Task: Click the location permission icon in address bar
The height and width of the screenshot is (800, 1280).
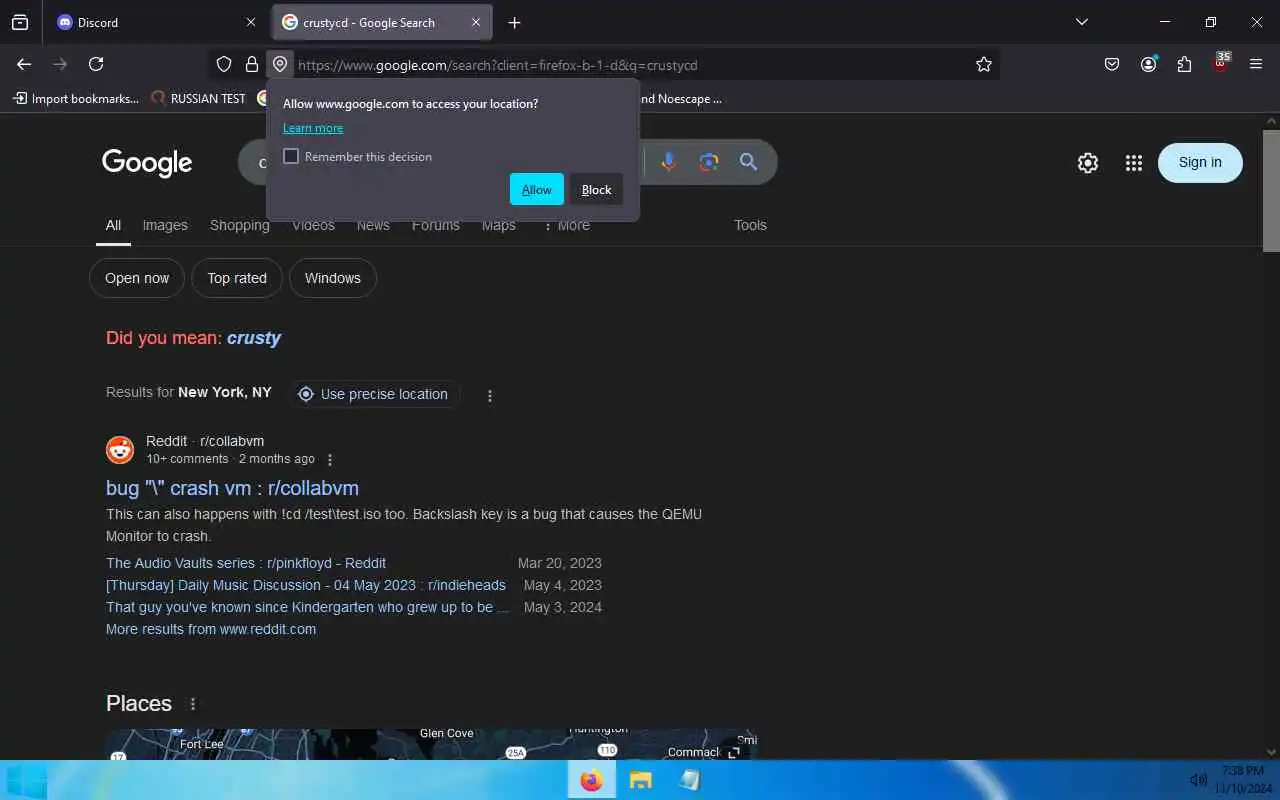Action: click(x=280, y=64)
